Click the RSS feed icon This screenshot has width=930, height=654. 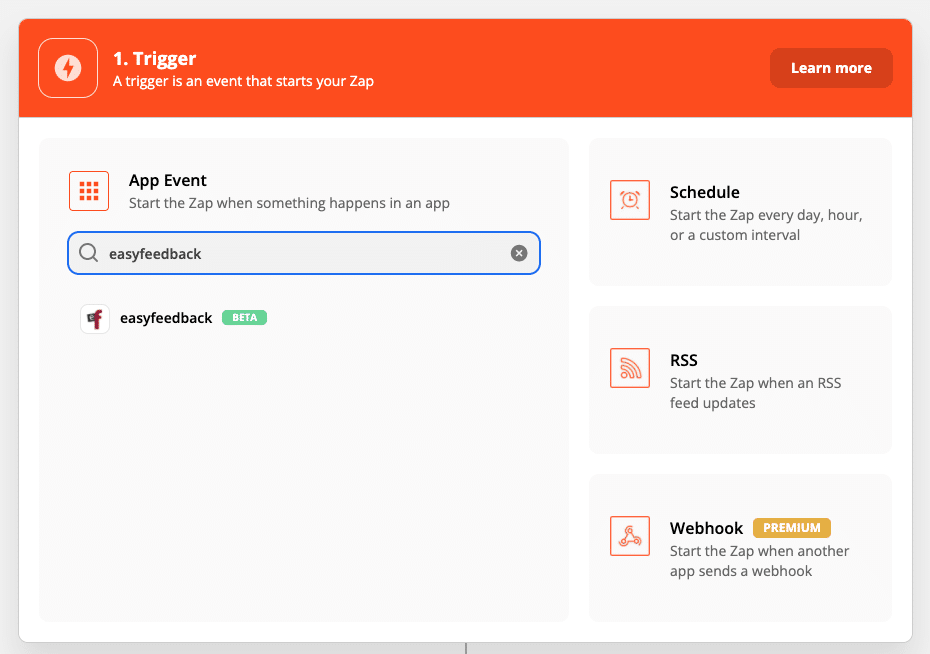click(630, 368)
